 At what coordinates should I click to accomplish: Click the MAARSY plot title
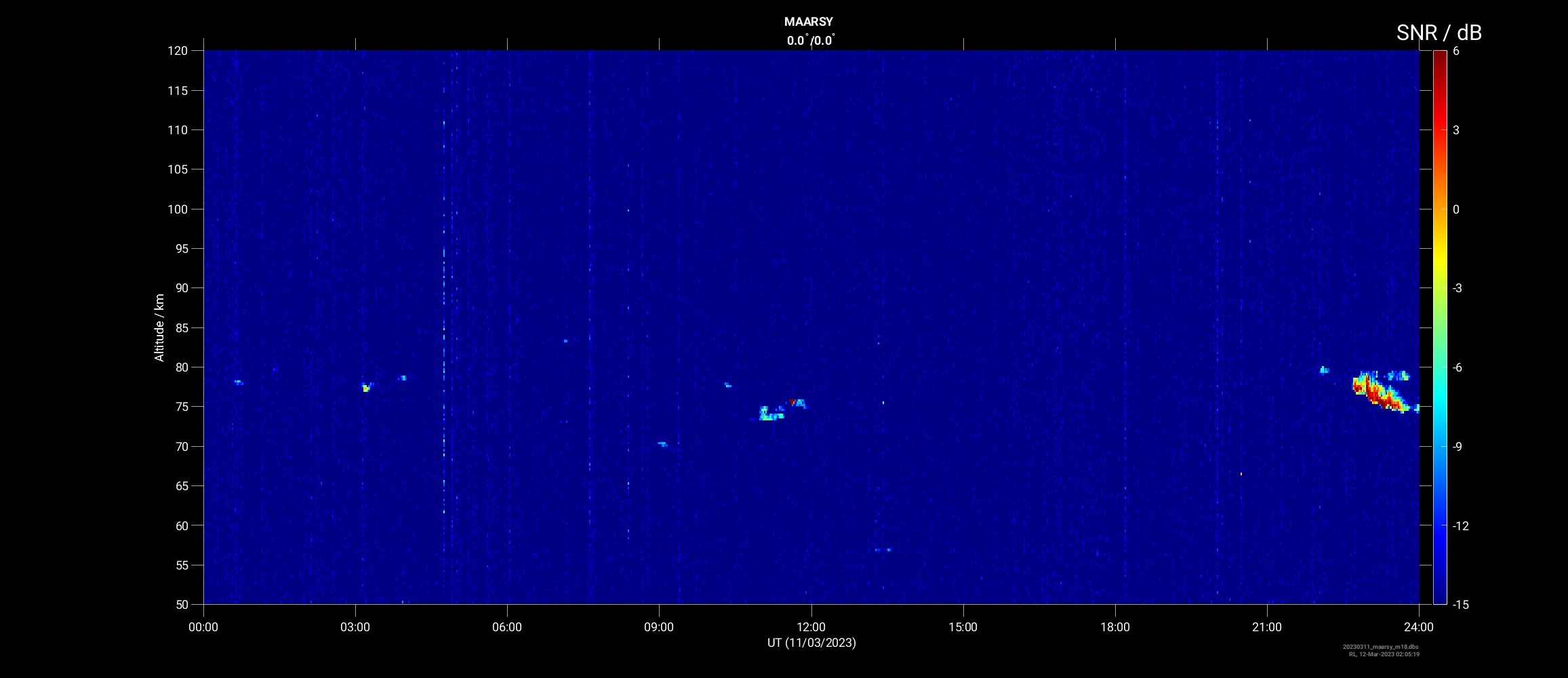pos(808,22)
